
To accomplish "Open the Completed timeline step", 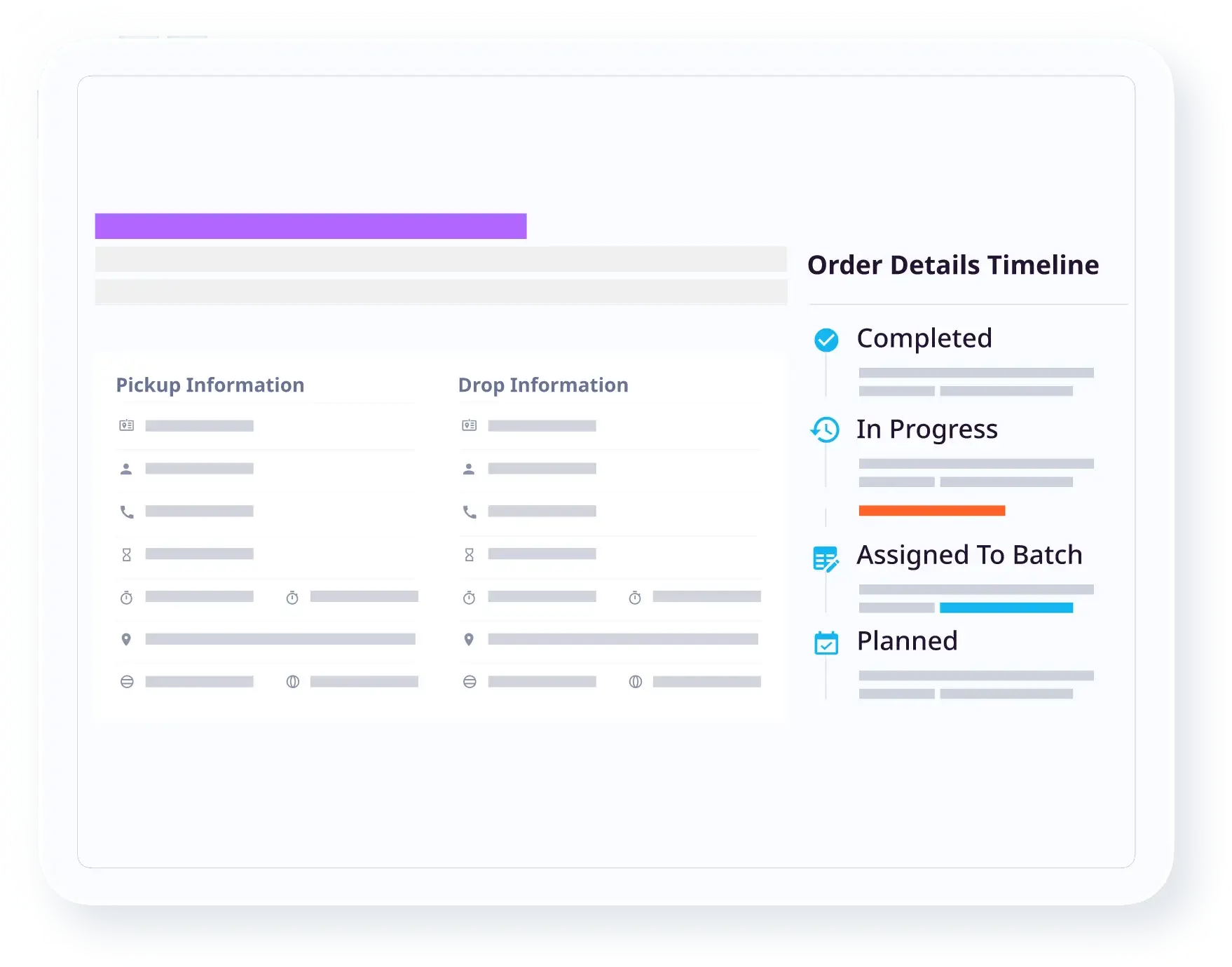I will [924, 338].
